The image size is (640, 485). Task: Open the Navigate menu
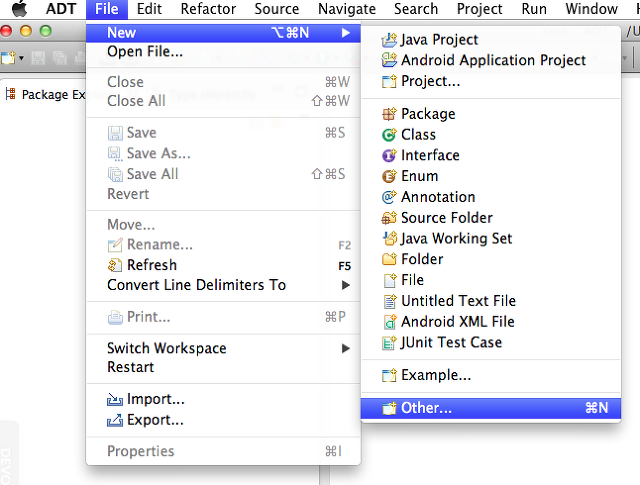(347, 9)
